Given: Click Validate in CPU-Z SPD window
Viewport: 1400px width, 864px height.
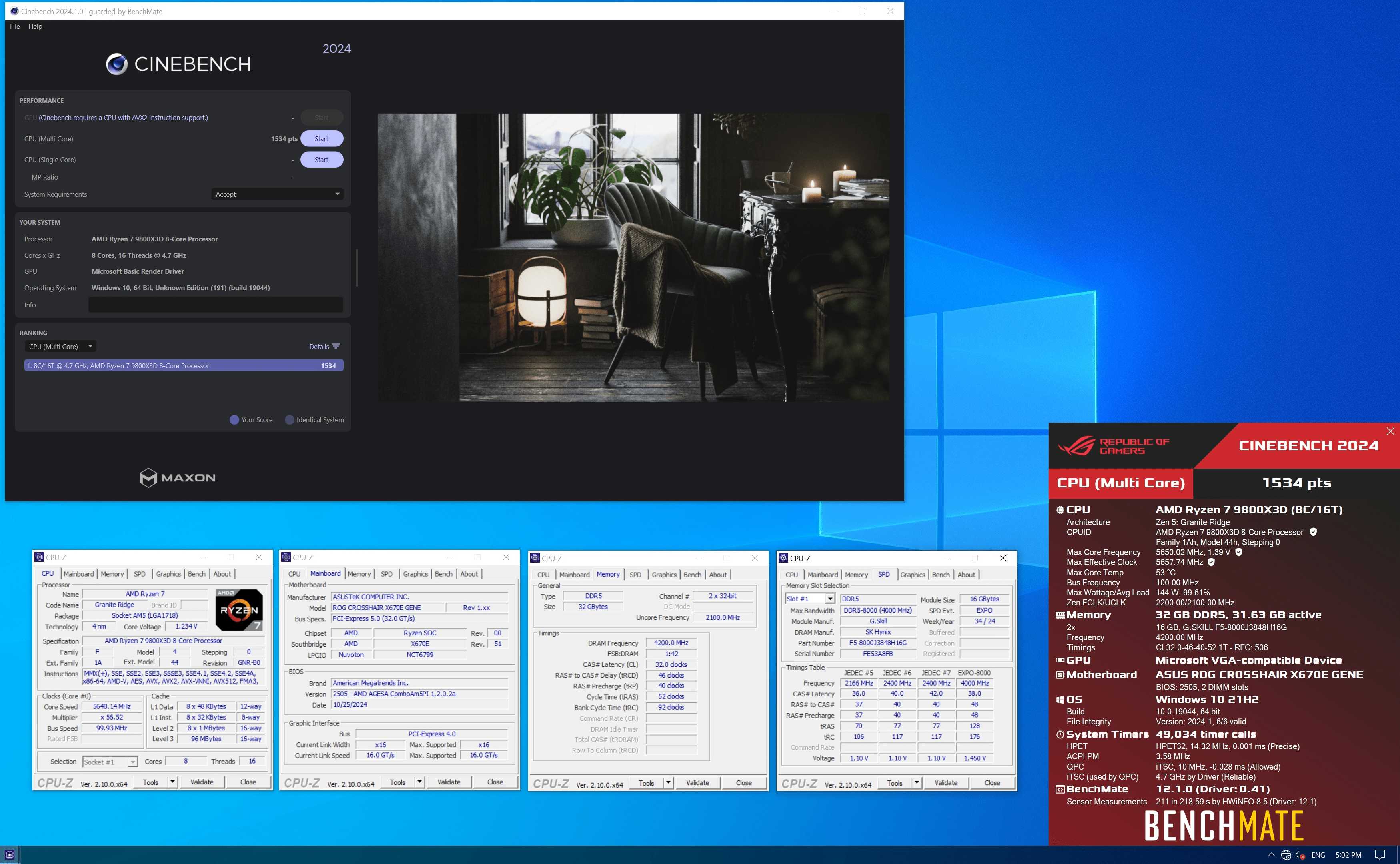Looking at the screenshot, I should [x=946, y=783].
